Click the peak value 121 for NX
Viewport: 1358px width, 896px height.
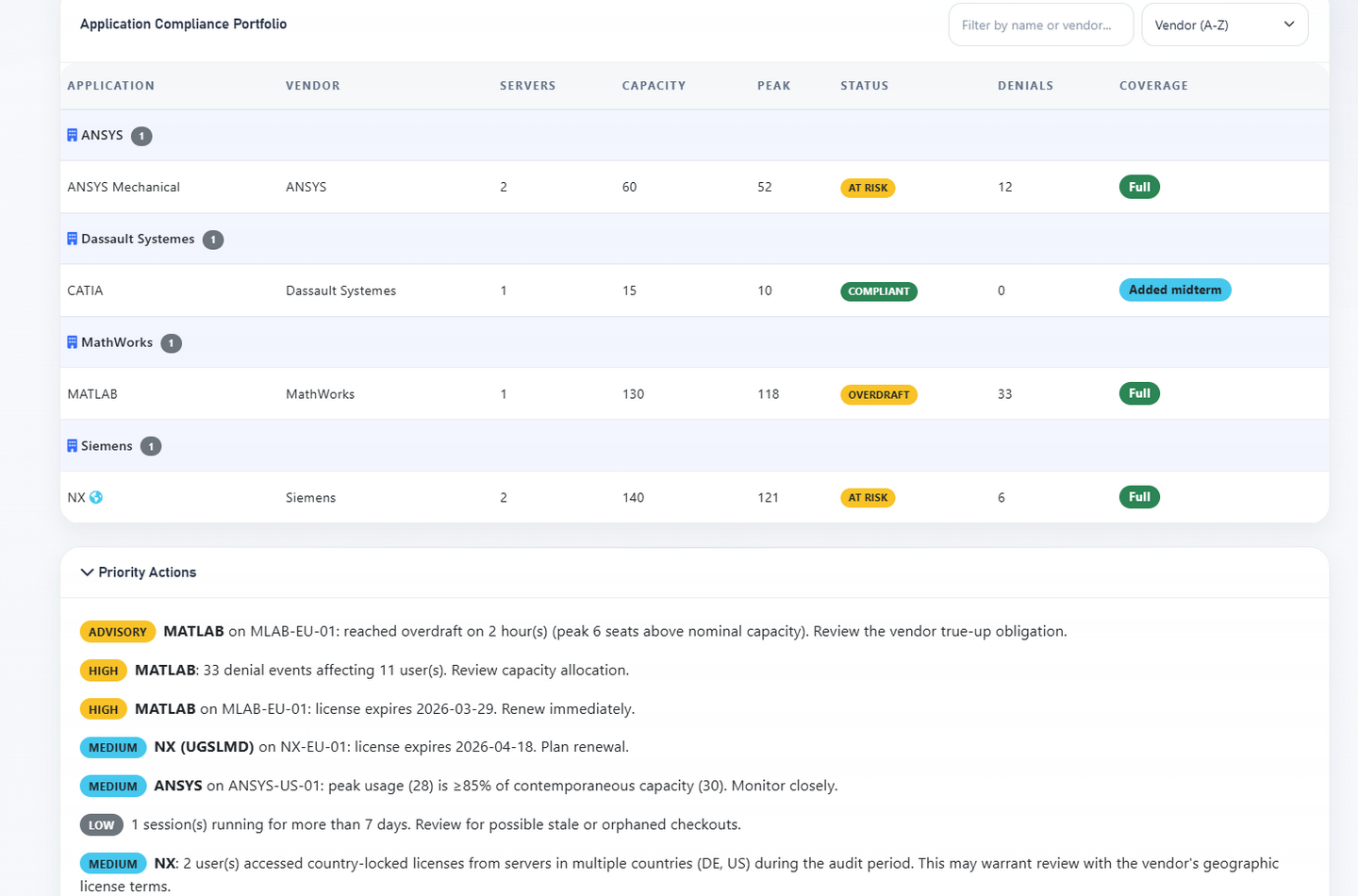click(x=769, y=497)
